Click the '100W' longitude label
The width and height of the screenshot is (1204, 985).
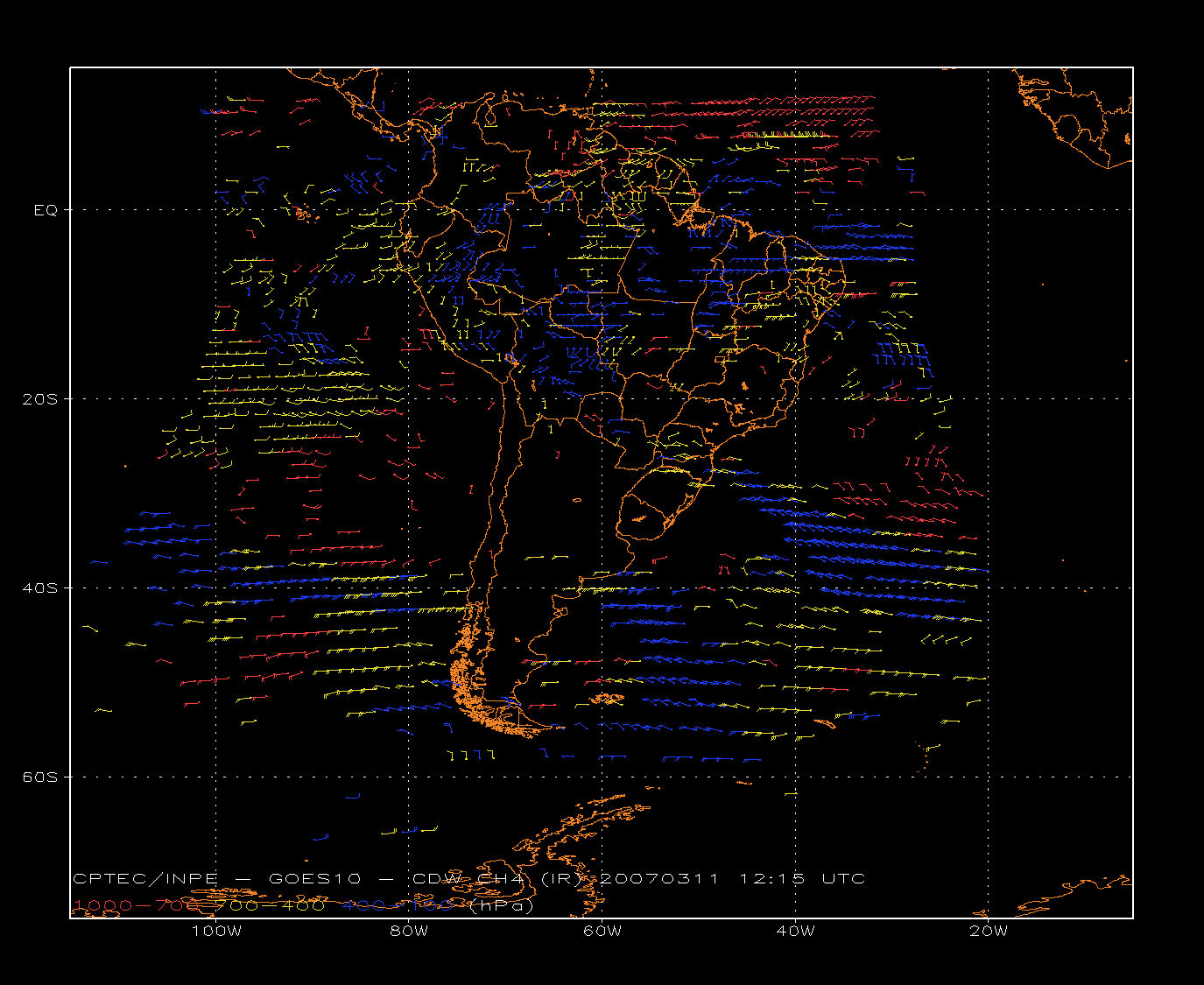[216, 931]
